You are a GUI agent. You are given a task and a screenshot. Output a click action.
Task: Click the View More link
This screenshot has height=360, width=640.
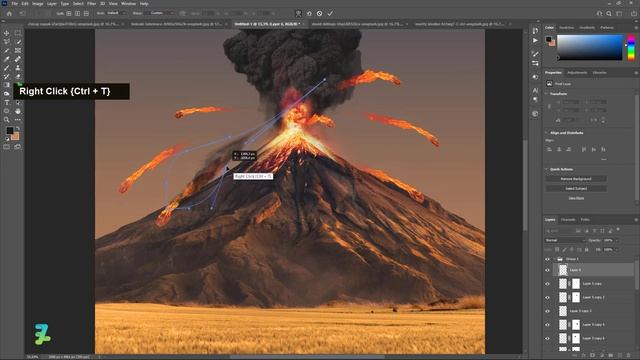click(576, 198)
